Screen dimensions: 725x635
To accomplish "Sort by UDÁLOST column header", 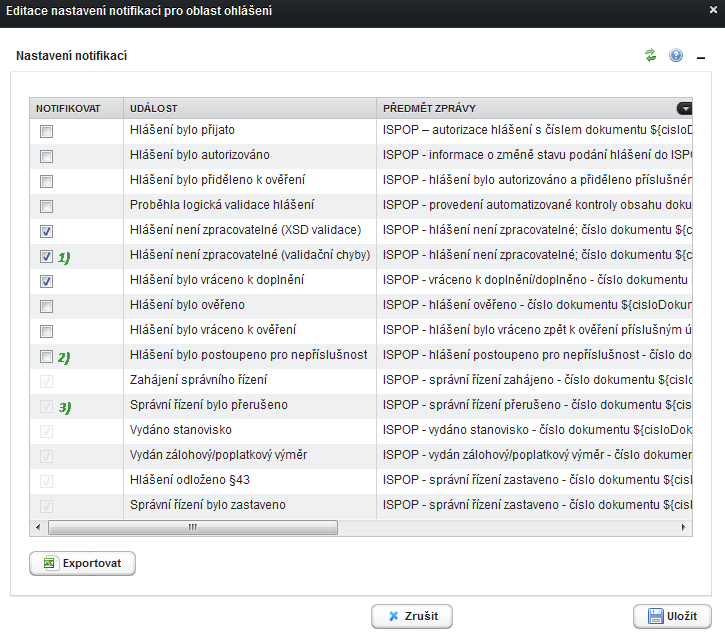I will coord(250,108).
